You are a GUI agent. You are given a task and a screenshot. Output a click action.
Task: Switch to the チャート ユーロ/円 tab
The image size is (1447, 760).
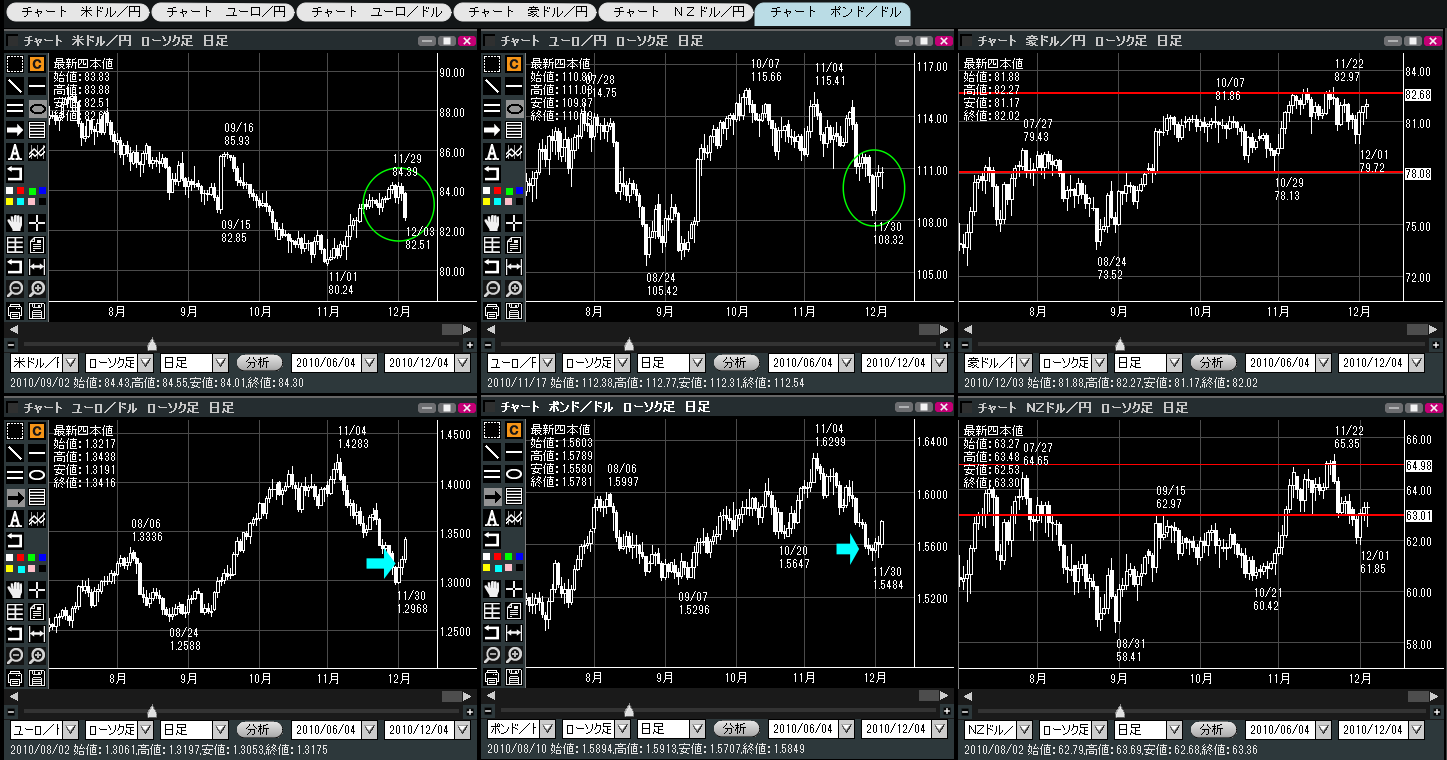(223, 13)
